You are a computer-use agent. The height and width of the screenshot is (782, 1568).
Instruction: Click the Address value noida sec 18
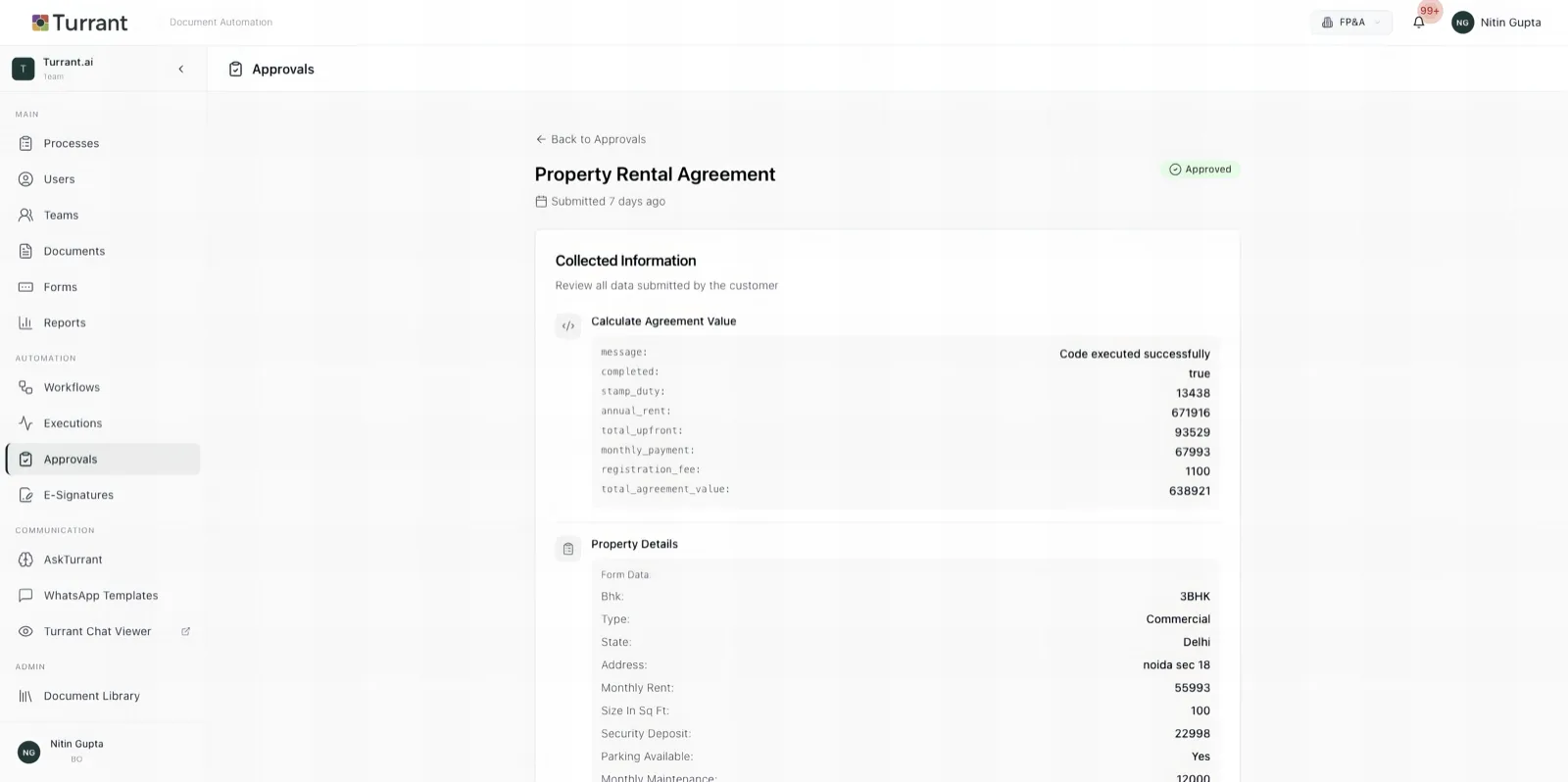coord(1176,664)
